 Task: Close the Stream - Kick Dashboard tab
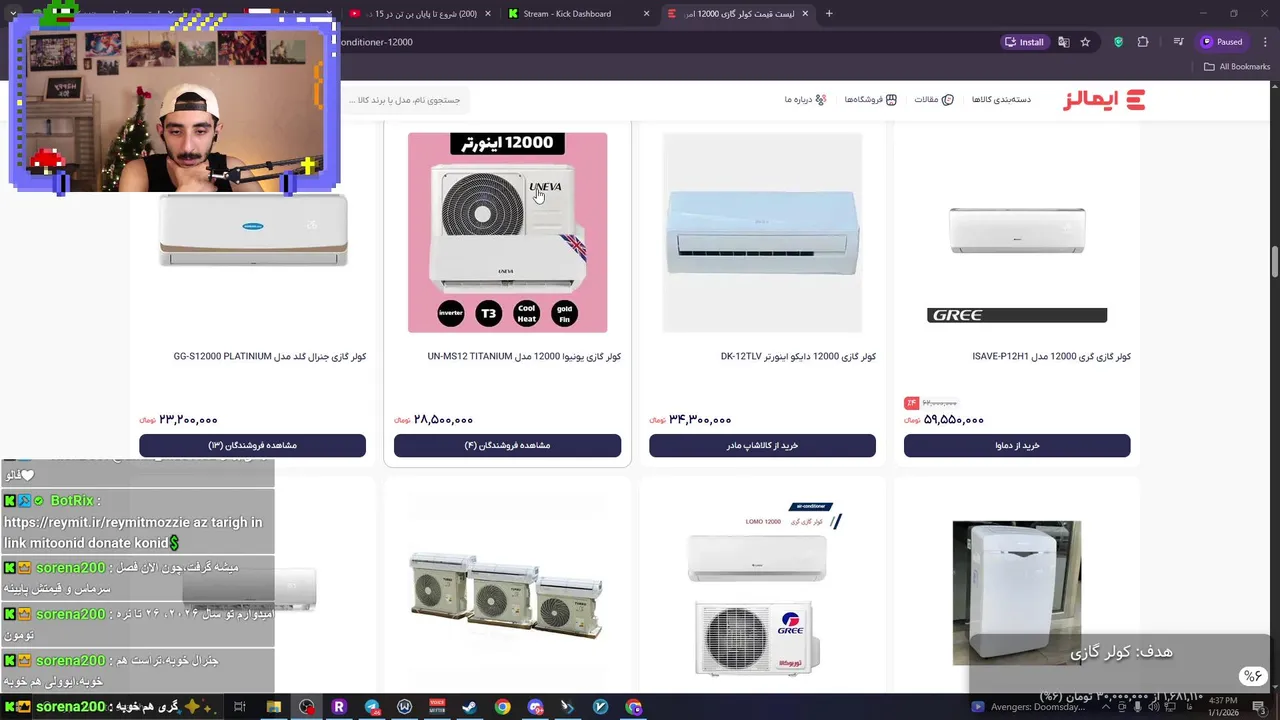pos(646,14)
